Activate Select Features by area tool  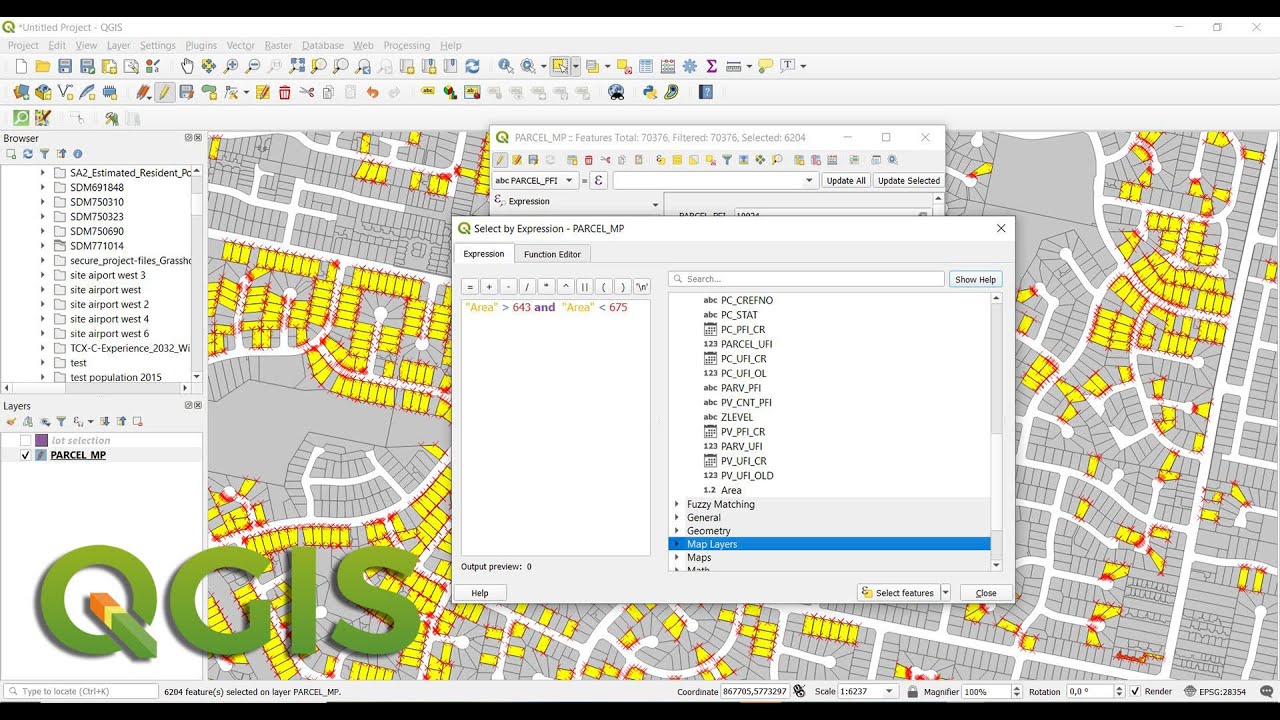[560, 66]
